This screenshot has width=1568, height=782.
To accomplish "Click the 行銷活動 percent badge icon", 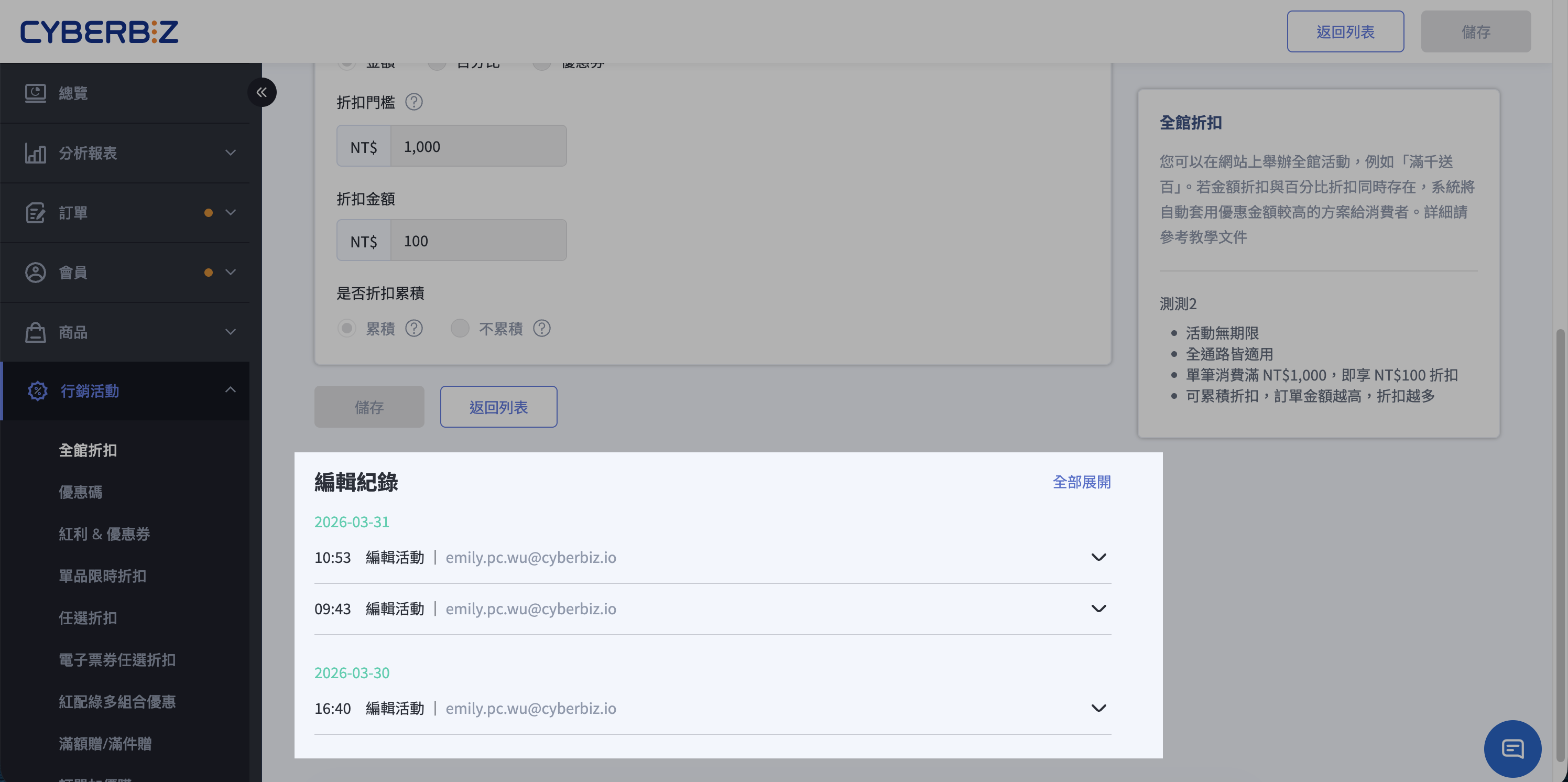I will point(38,390).
